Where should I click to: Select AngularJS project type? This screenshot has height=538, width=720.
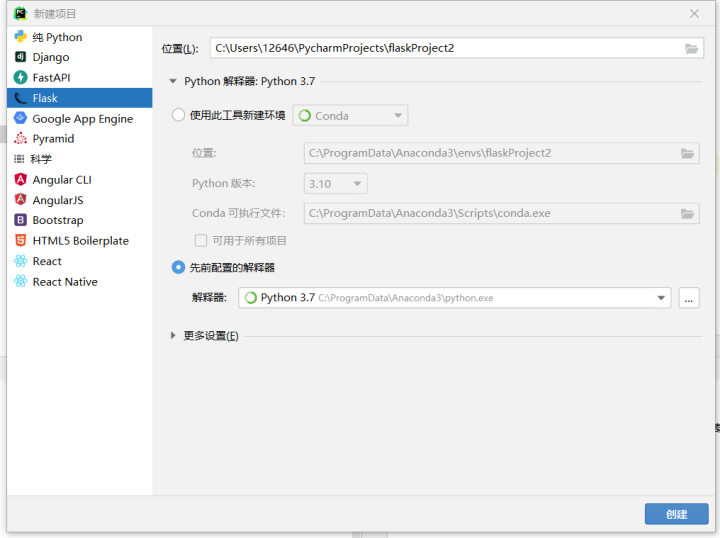(79, 200)
